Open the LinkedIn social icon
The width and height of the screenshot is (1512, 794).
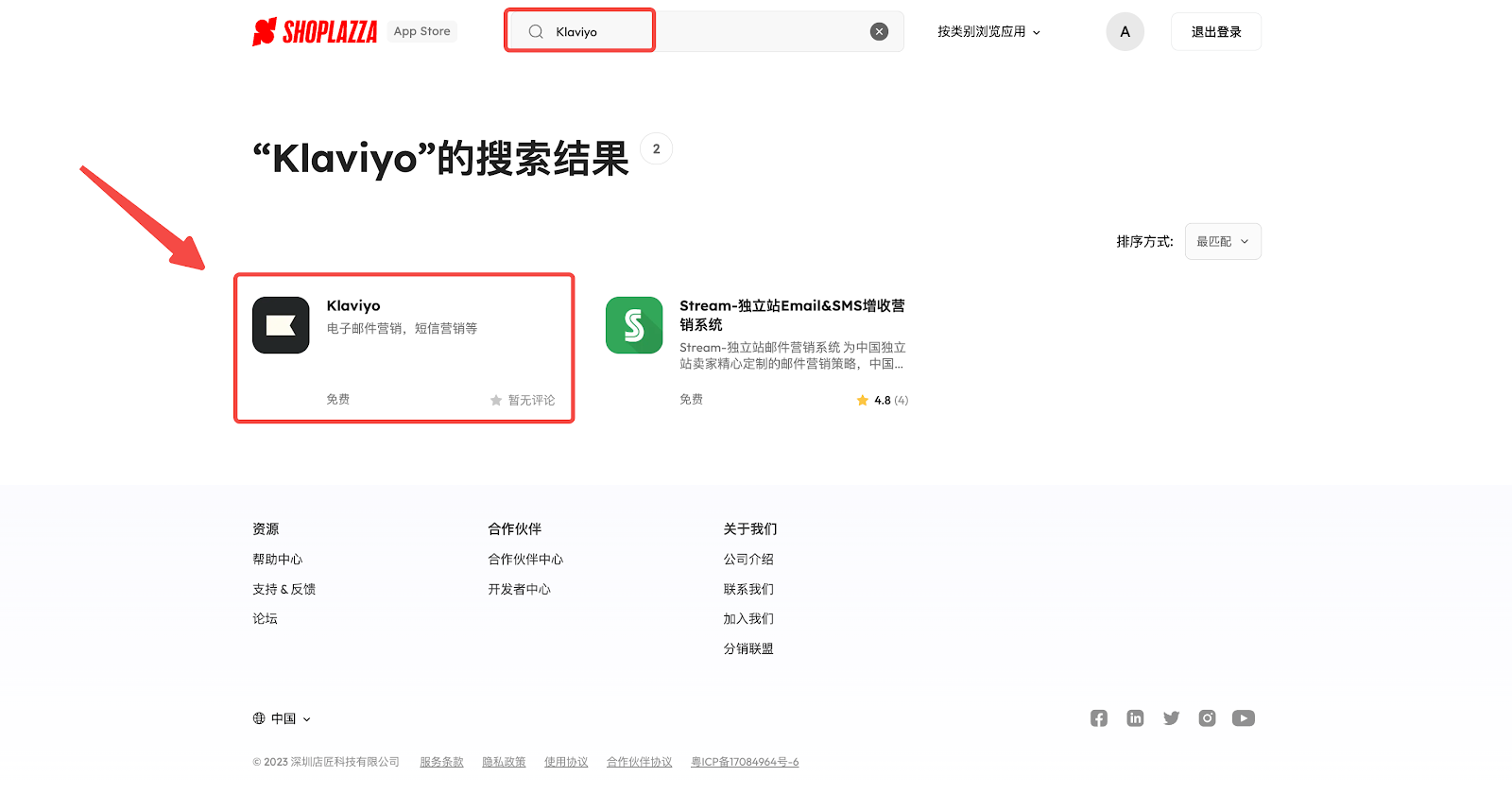[1135, 718]
